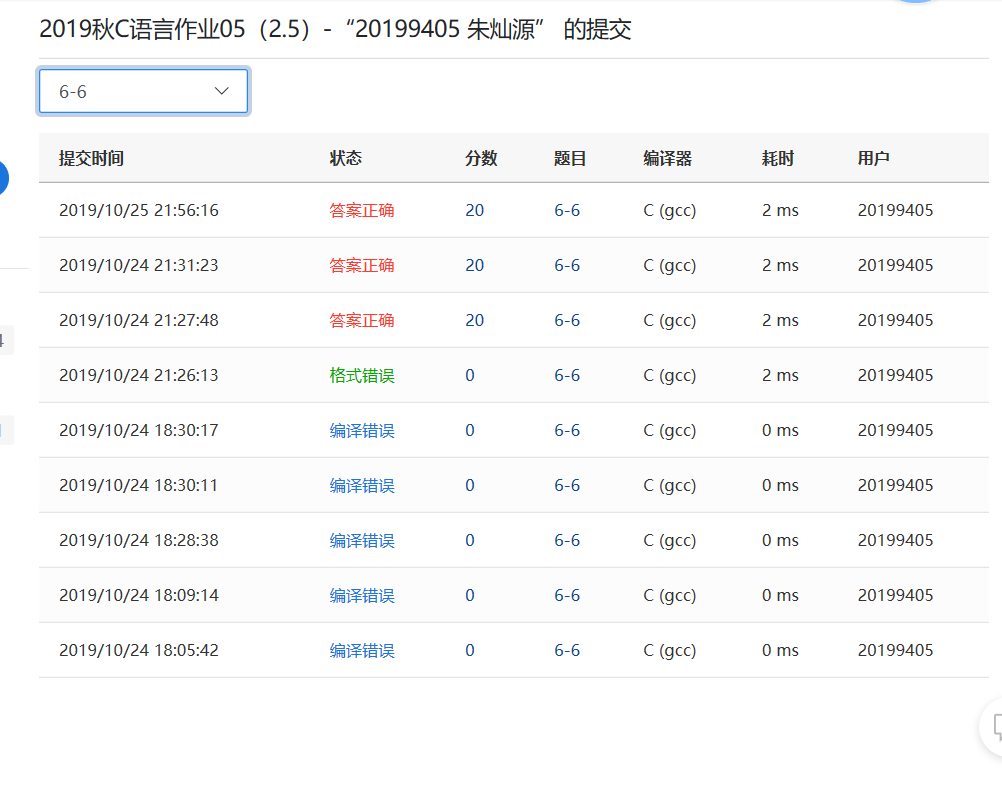The image size is (1002, 793).
Task: Select the "分数" column header
Action: tap(481, 158)
